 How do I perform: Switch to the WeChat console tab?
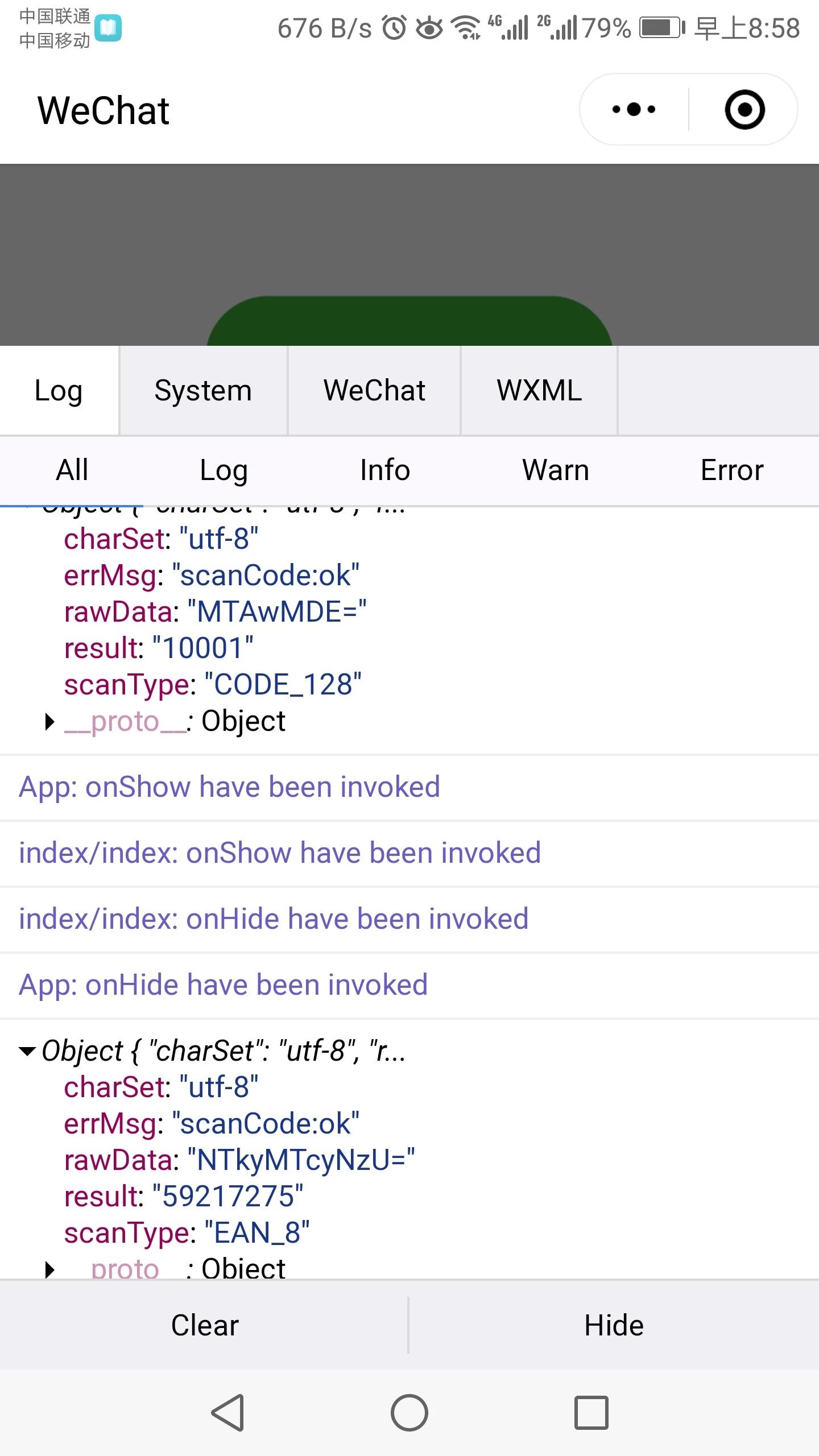(374, 391)
